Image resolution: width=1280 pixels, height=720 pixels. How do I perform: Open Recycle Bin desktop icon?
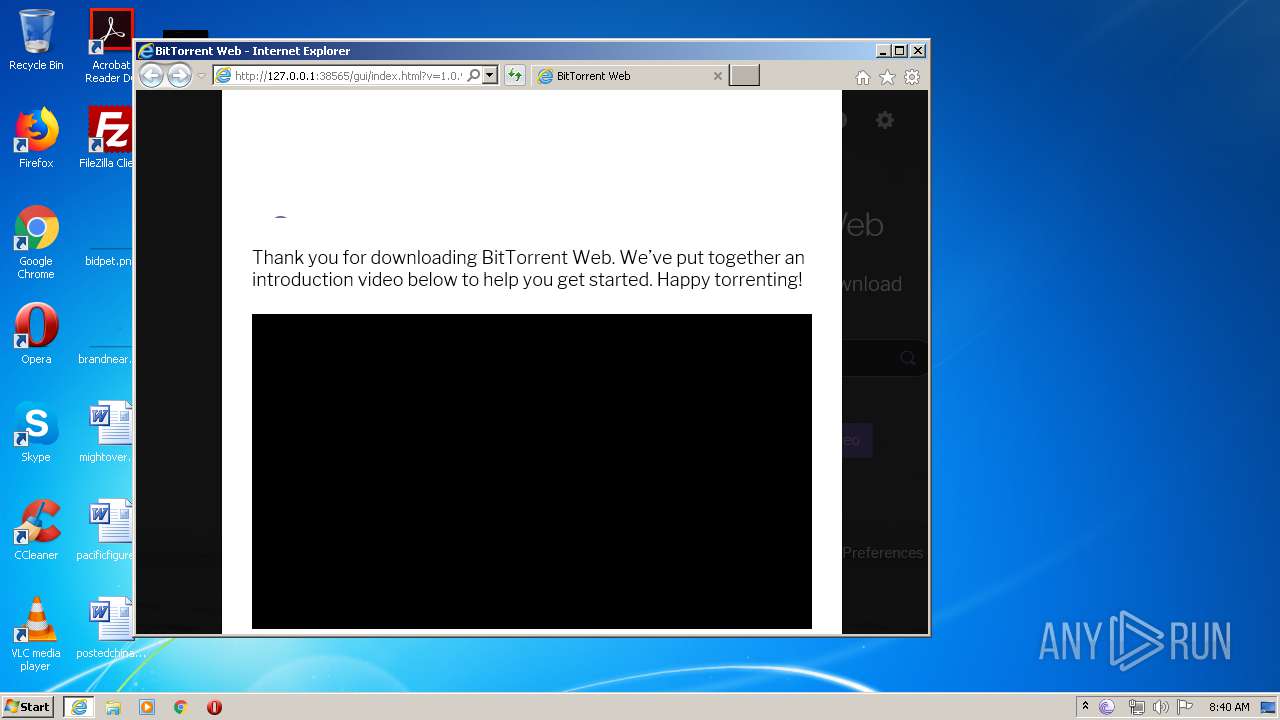tap(36, 40)
